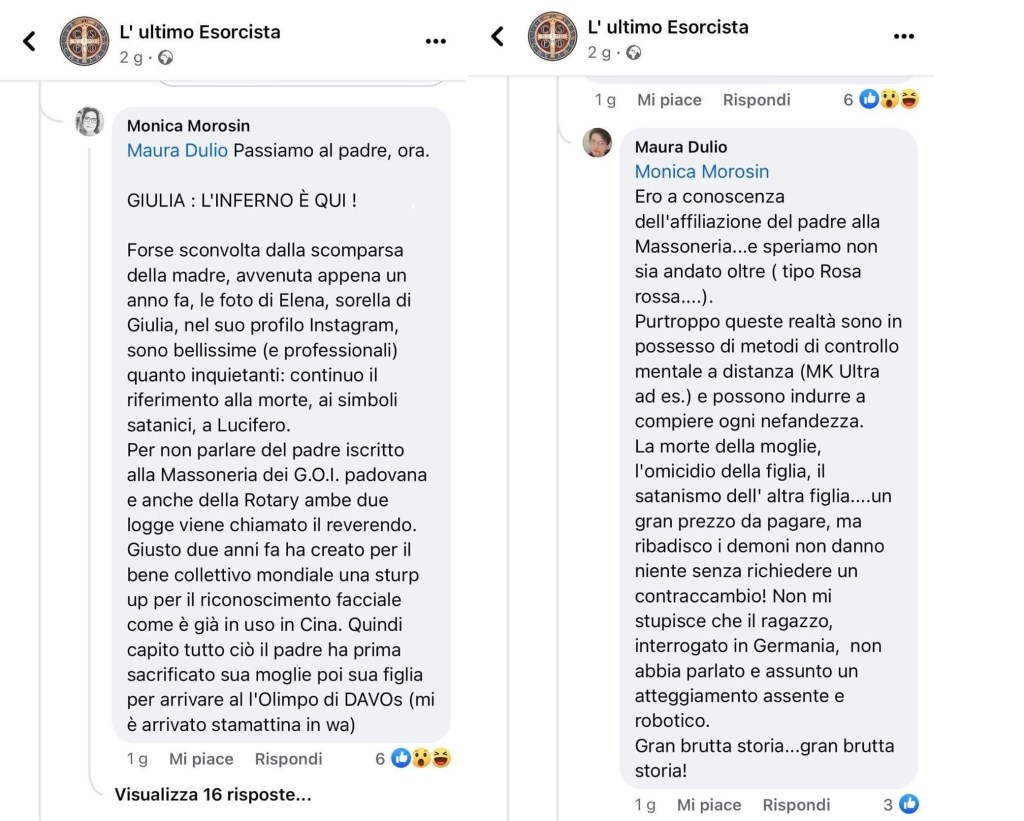Open Monica Morosin's profile picture
Viewport: 1024px width, 821px height.
(x=90, y=122)
